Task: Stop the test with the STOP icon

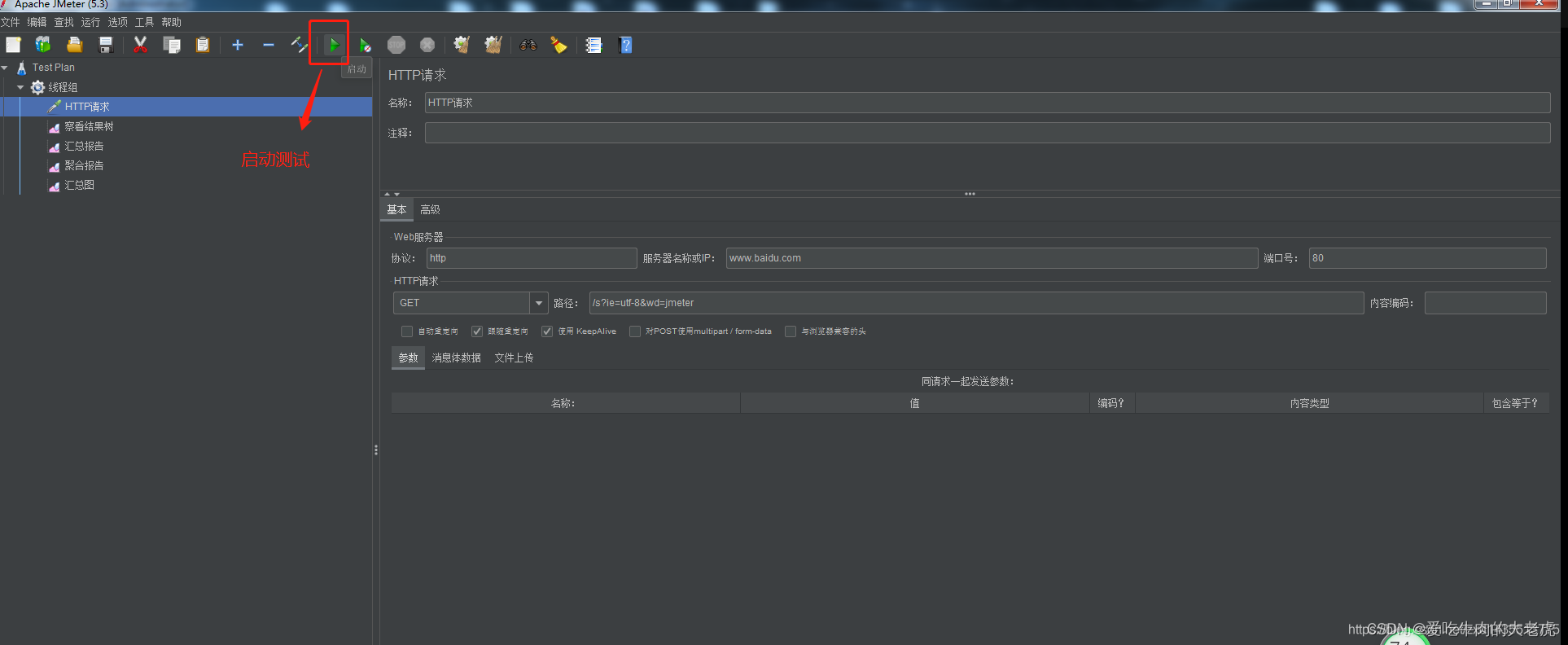Action: pos(396,45)
